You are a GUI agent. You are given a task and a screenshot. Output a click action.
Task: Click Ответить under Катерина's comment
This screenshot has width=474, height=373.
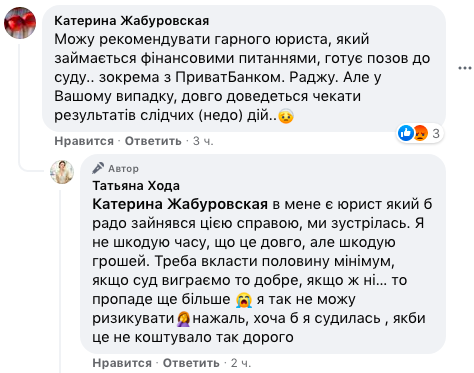(x=153, y=141)
